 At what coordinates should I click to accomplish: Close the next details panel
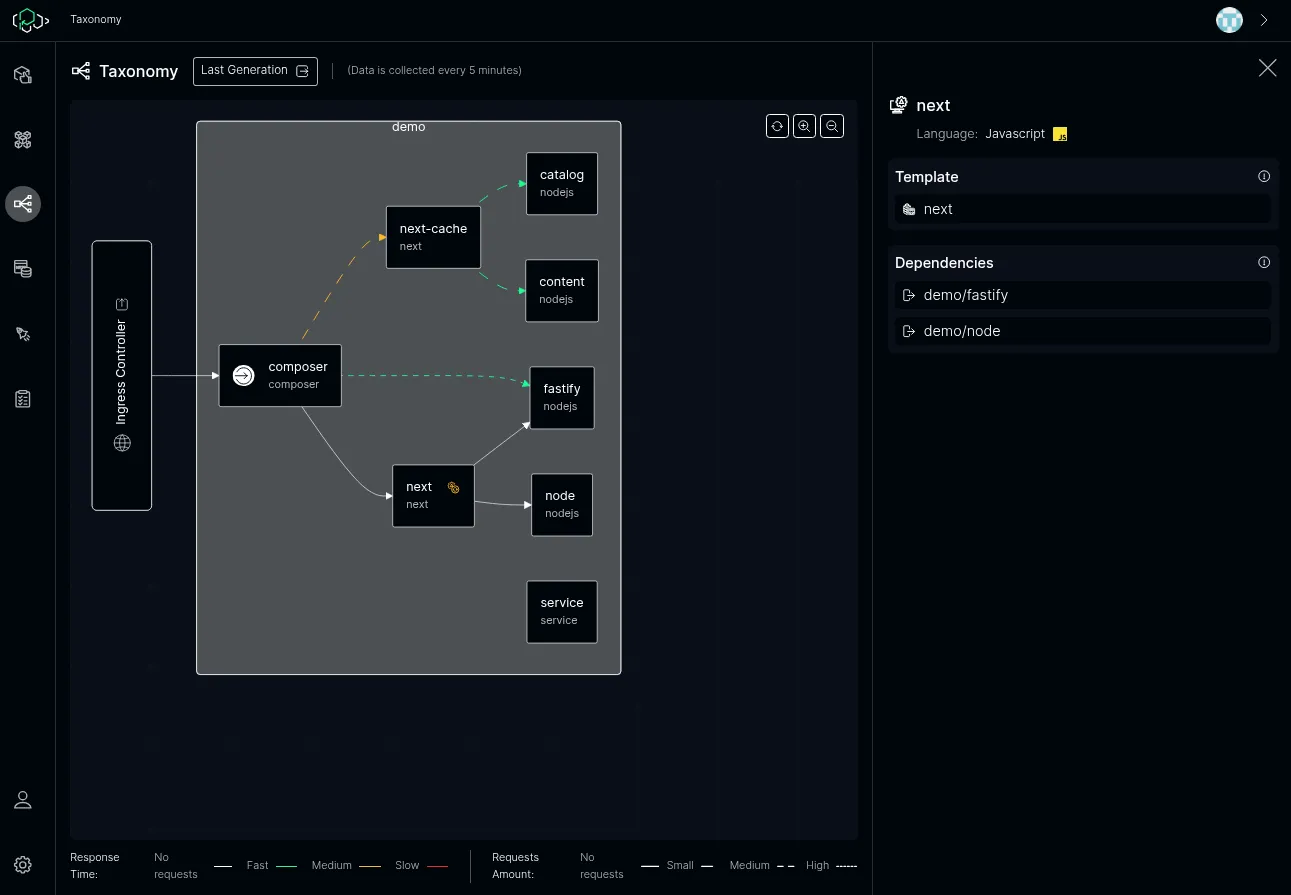[x=1267, y=68]
